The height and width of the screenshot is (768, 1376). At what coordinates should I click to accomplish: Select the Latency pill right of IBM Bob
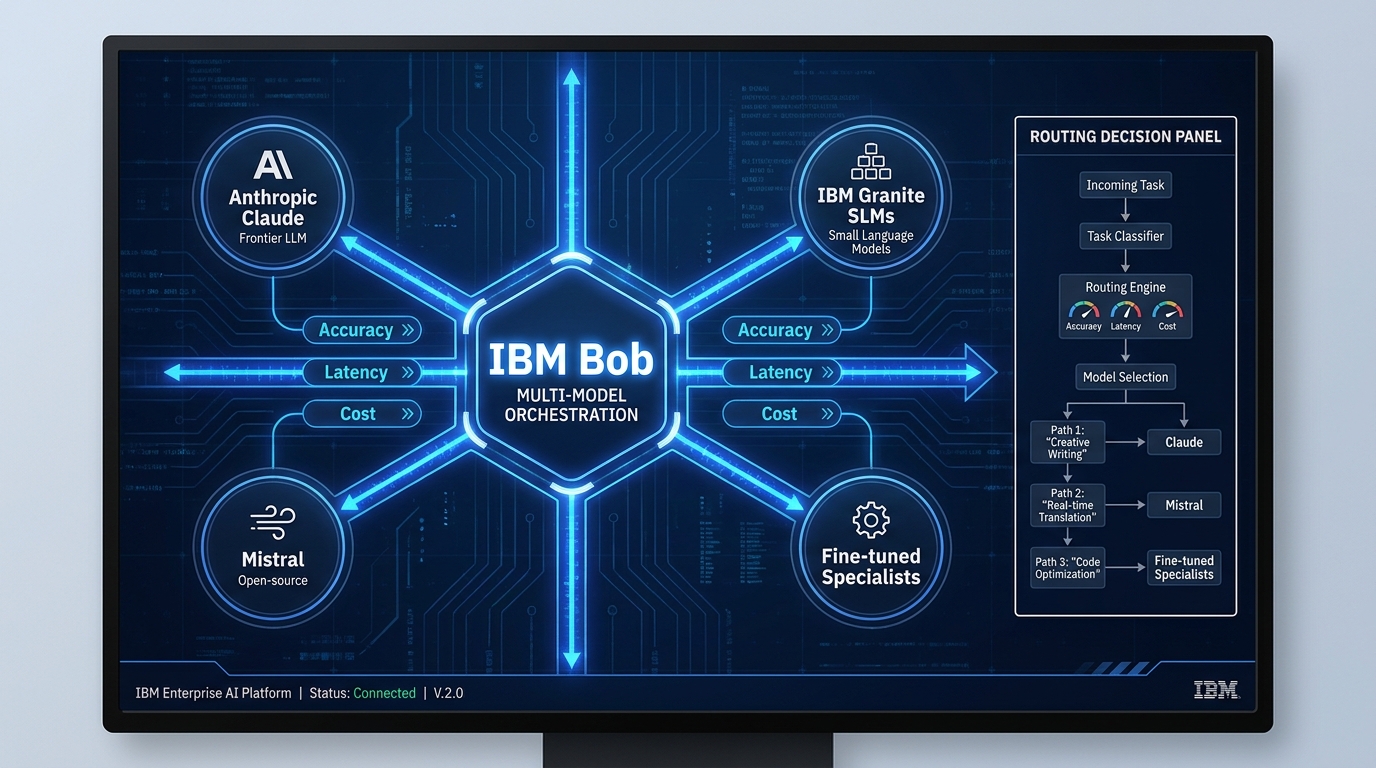(x=781, y=372)
